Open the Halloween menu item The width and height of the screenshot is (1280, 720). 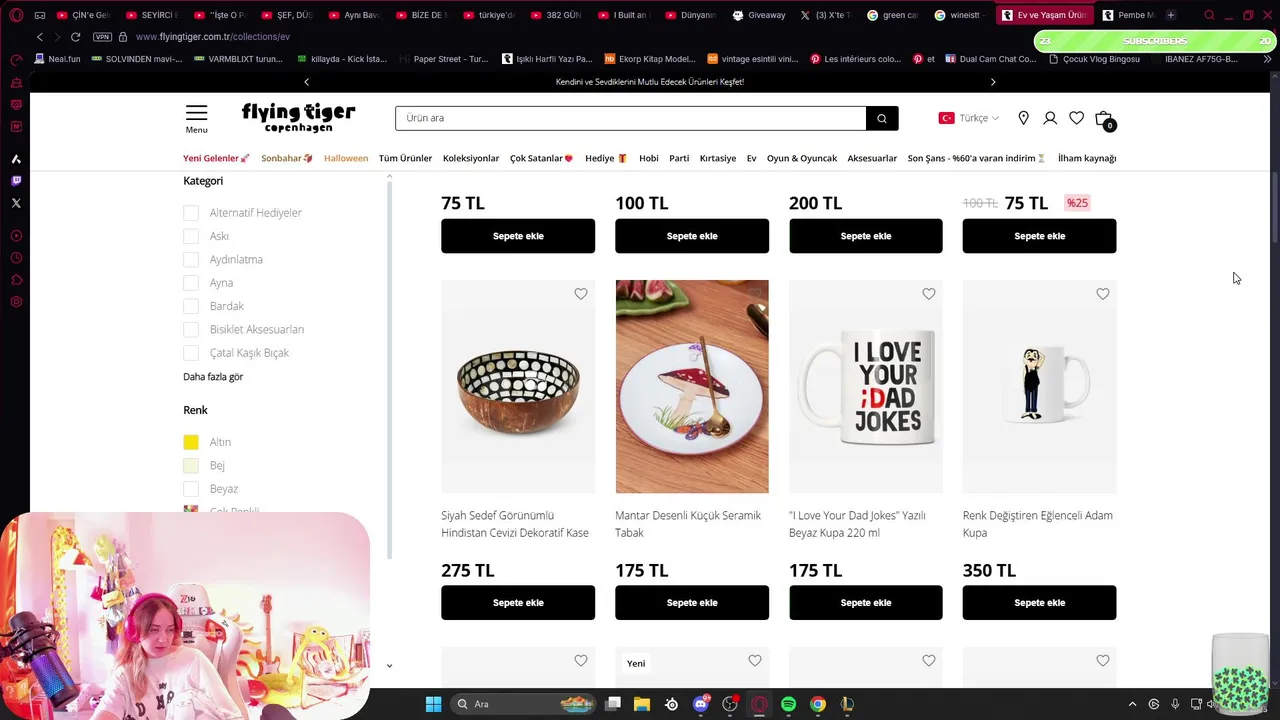coord(346,158)
